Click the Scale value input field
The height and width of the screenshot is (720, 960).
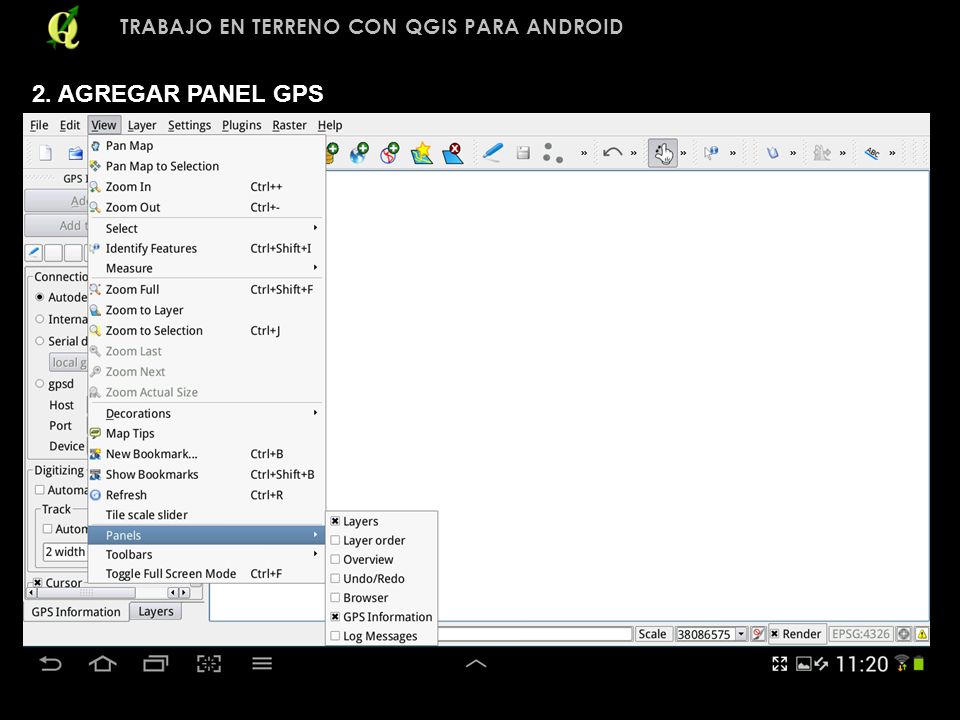[x=704, y=634]
